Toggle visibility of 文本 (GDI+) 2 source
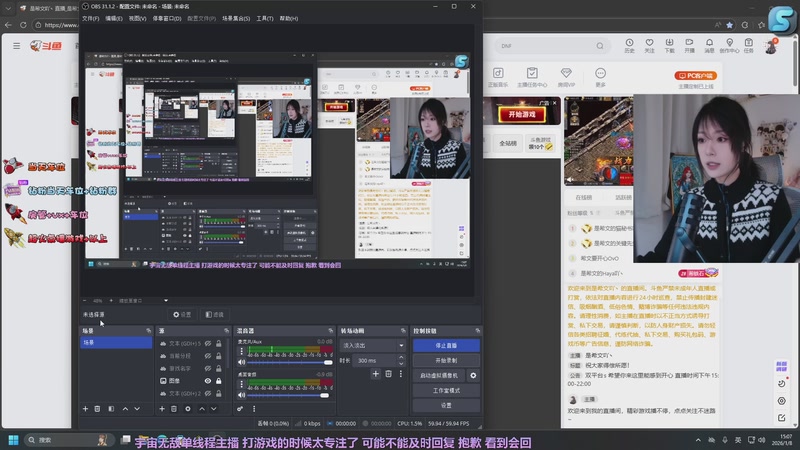Image resolution: width=800 pixels, height=450 pixels. pos(208,393)
